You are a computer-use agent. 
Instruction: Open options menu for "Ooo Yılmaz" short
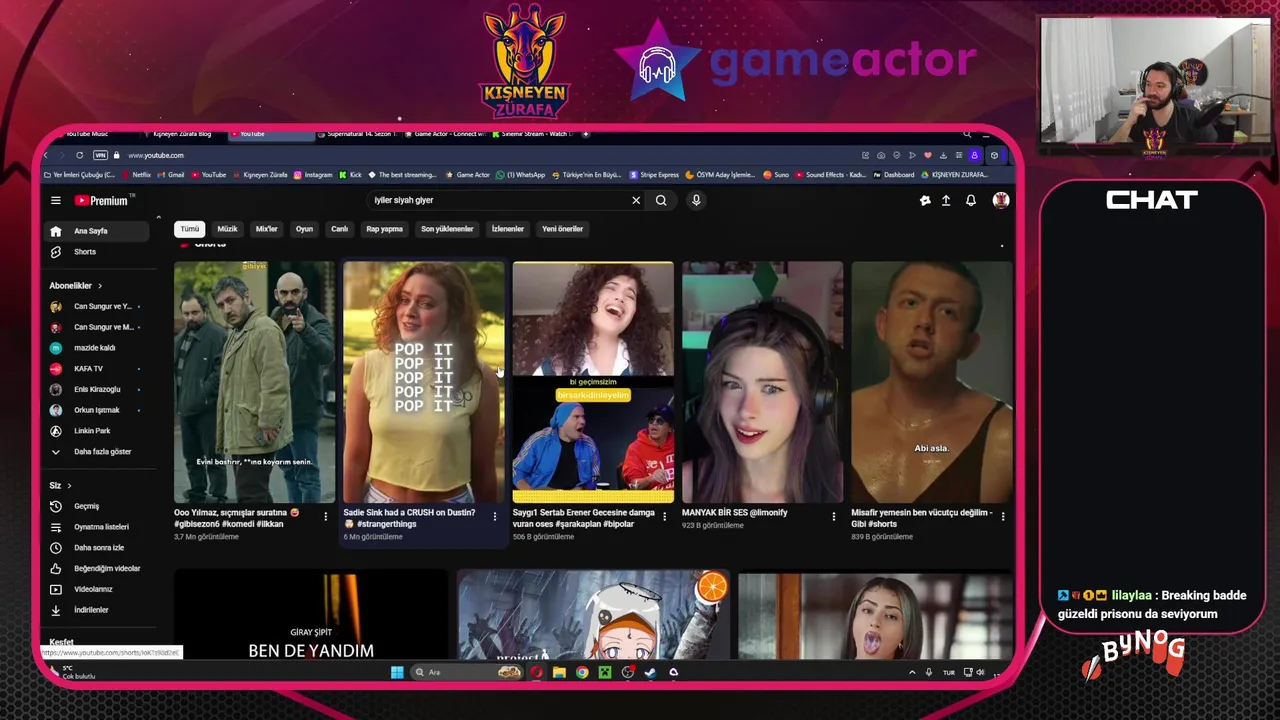click(x=325, y=516)
